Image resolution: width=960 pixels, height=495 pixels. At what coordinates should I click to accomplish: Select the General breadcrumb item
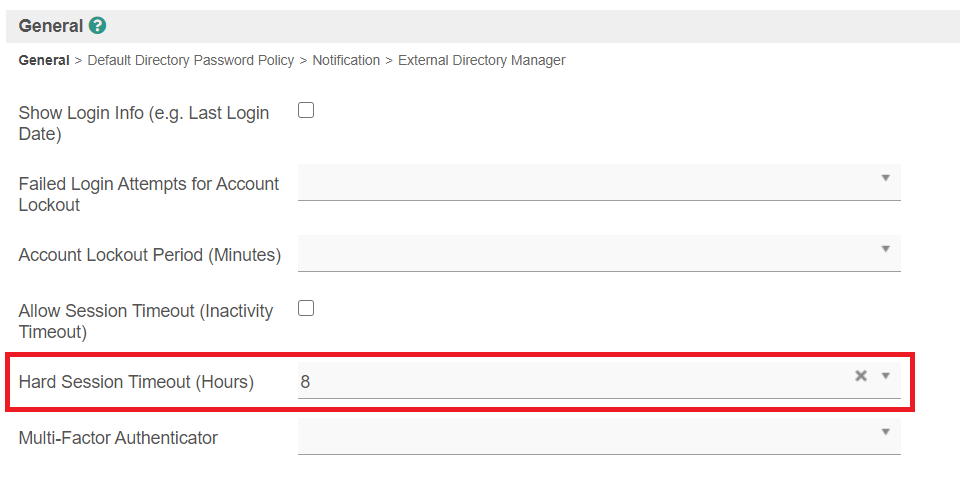click(44, 60)
